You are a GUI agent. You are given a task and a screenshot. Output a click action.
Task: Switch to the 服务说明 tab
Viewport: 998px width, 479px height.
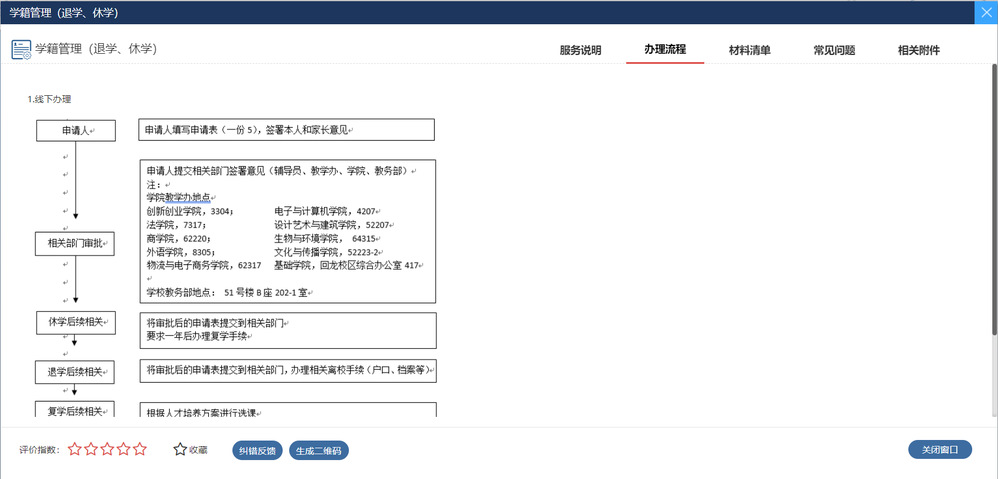580,50
